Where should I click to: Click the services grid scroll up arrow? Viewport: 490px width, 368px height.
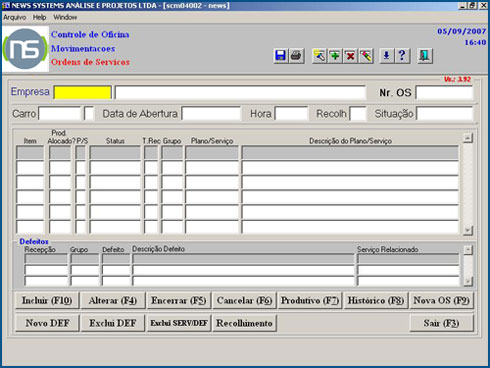[468, 138]
